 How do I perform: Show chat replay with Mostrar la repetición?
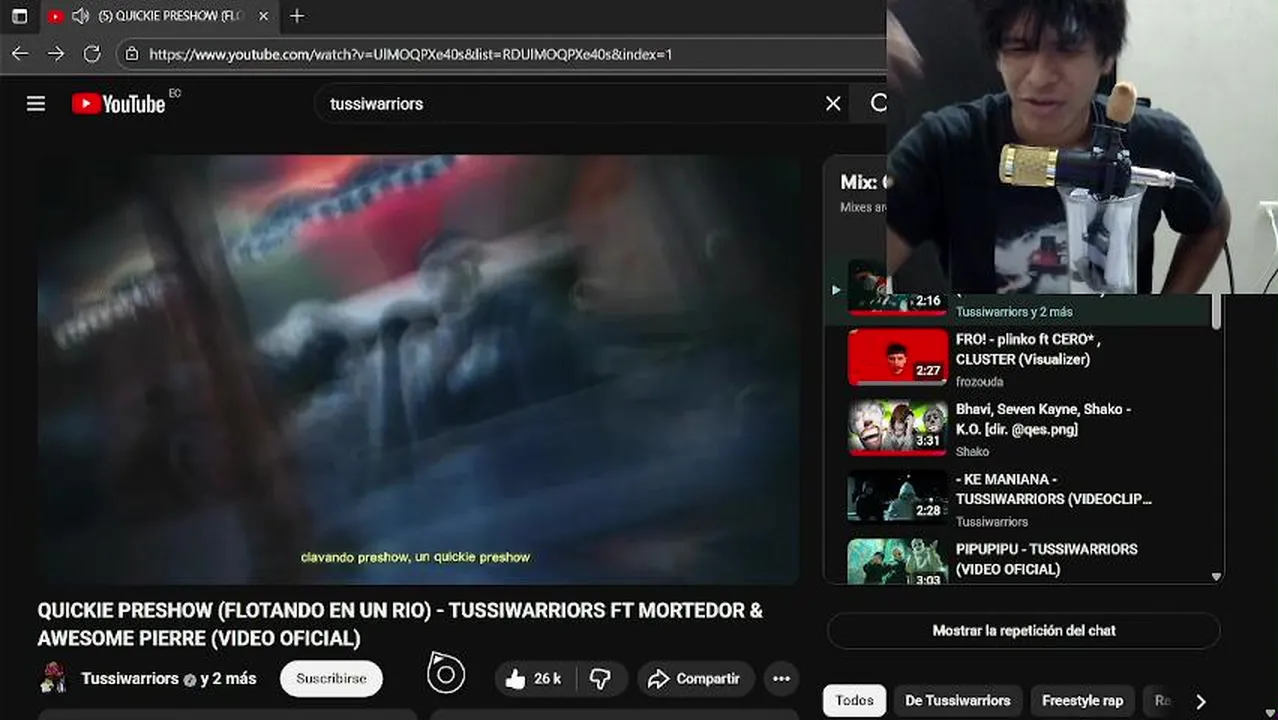click(x=1024, y=631)
